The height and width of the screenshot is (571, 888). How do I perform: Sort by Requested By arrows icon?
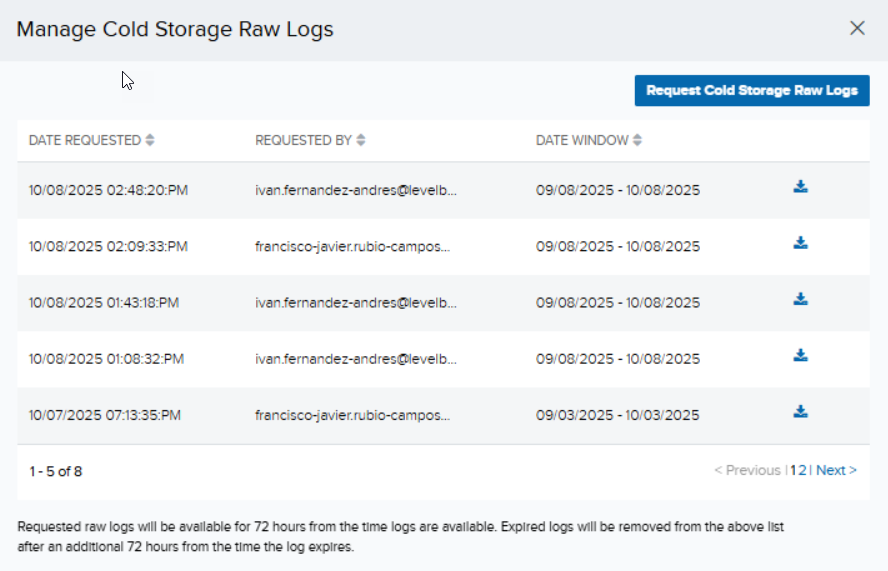(x=361, y=141)
